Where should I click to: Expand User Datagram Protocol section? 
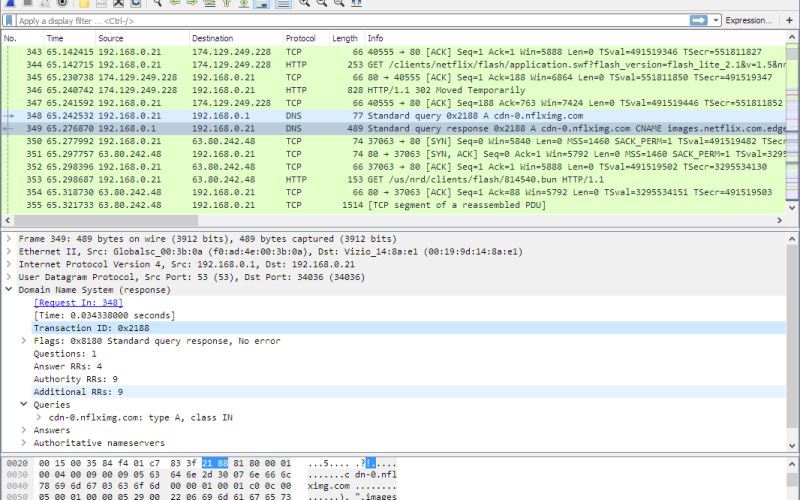(9, 277)
